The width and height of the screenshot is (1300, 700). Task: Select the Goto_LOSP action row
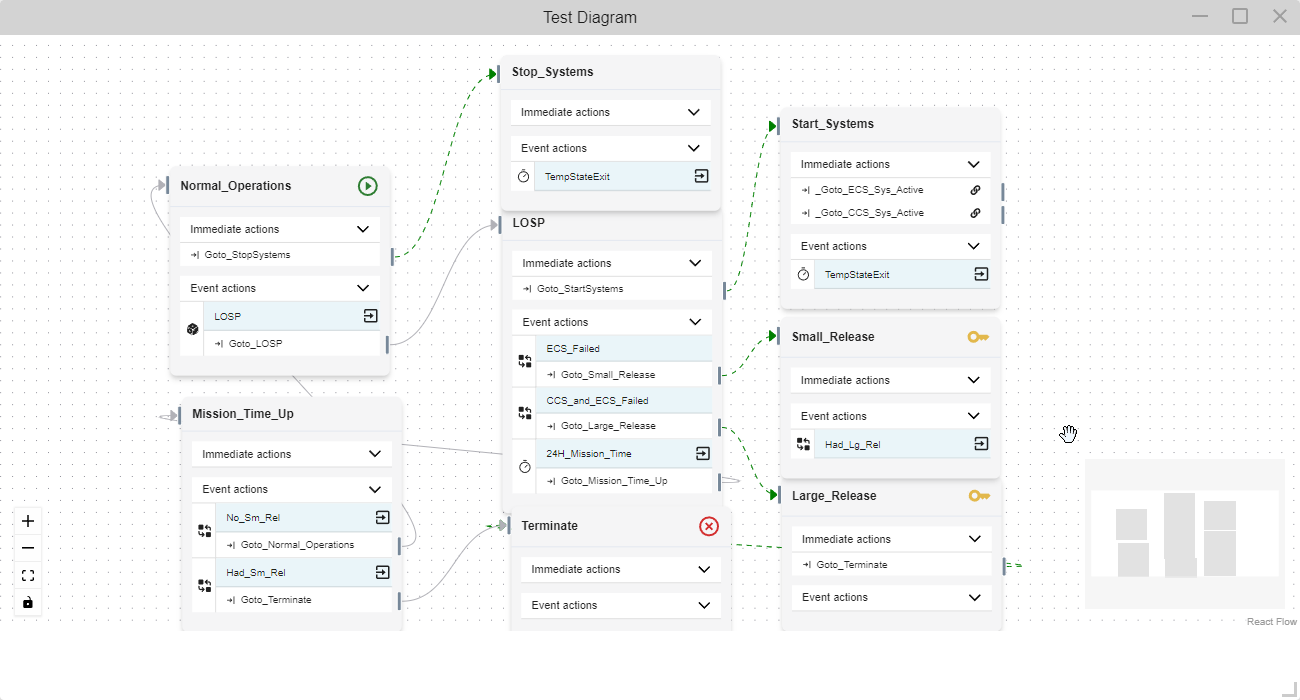[292, 343]
